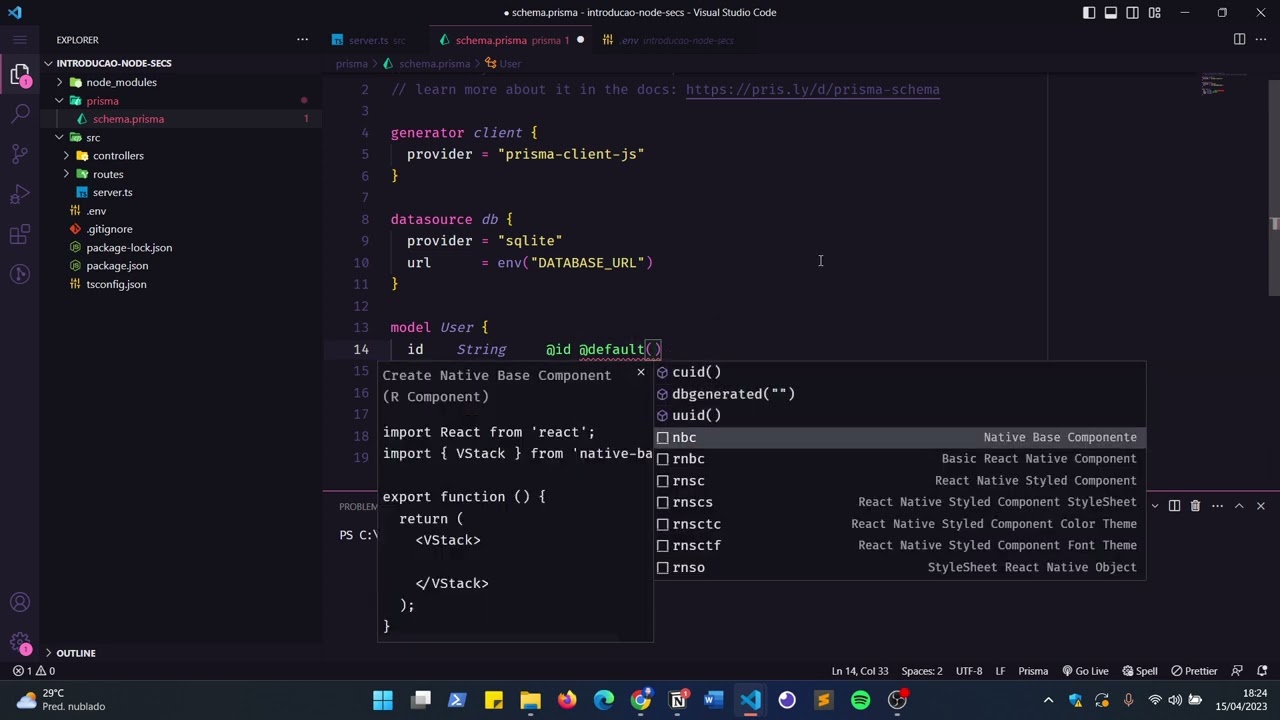Open the Run and Debug view
1280x720 pixels.
pos(20,194)
